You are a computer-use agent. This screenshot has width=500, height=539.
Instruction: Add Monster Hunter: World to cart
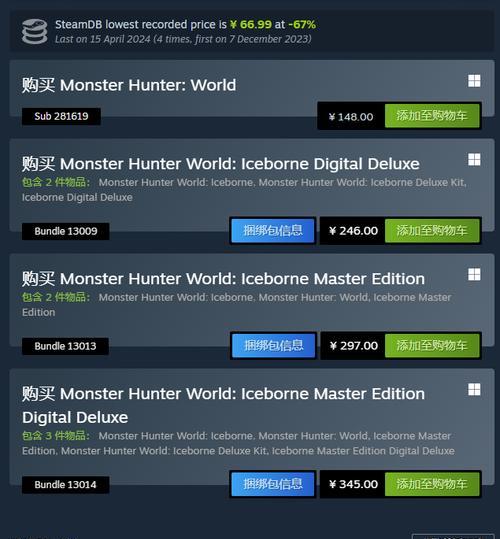[x=432, y=116]
